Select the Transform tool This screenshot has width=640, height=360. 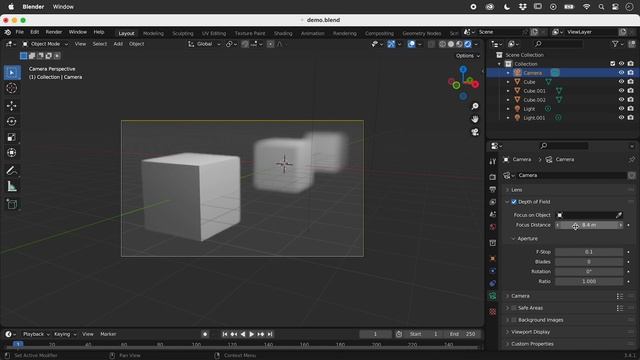[x=12, y=153]
